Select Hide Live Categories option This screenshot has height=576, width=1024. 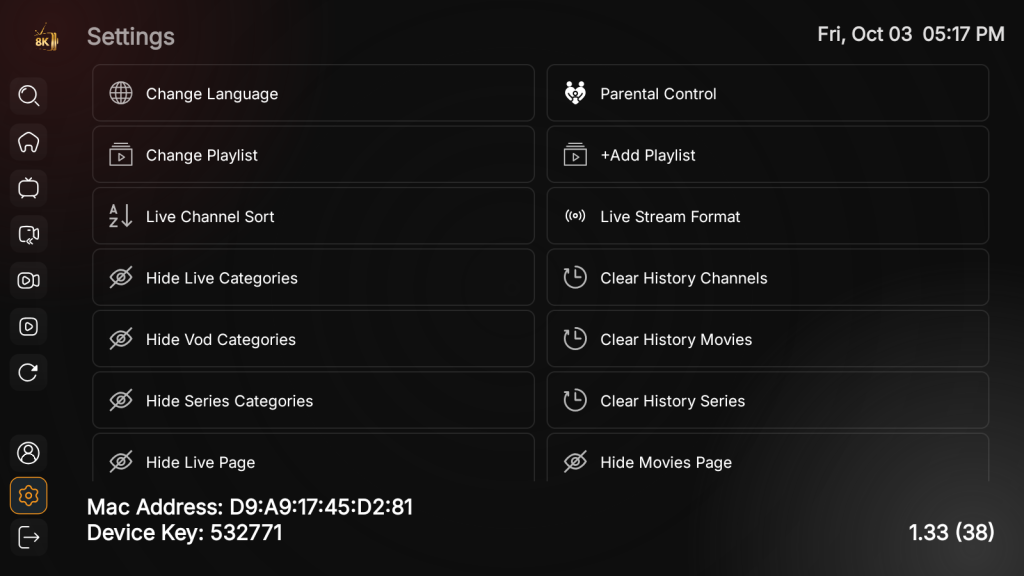313,278
